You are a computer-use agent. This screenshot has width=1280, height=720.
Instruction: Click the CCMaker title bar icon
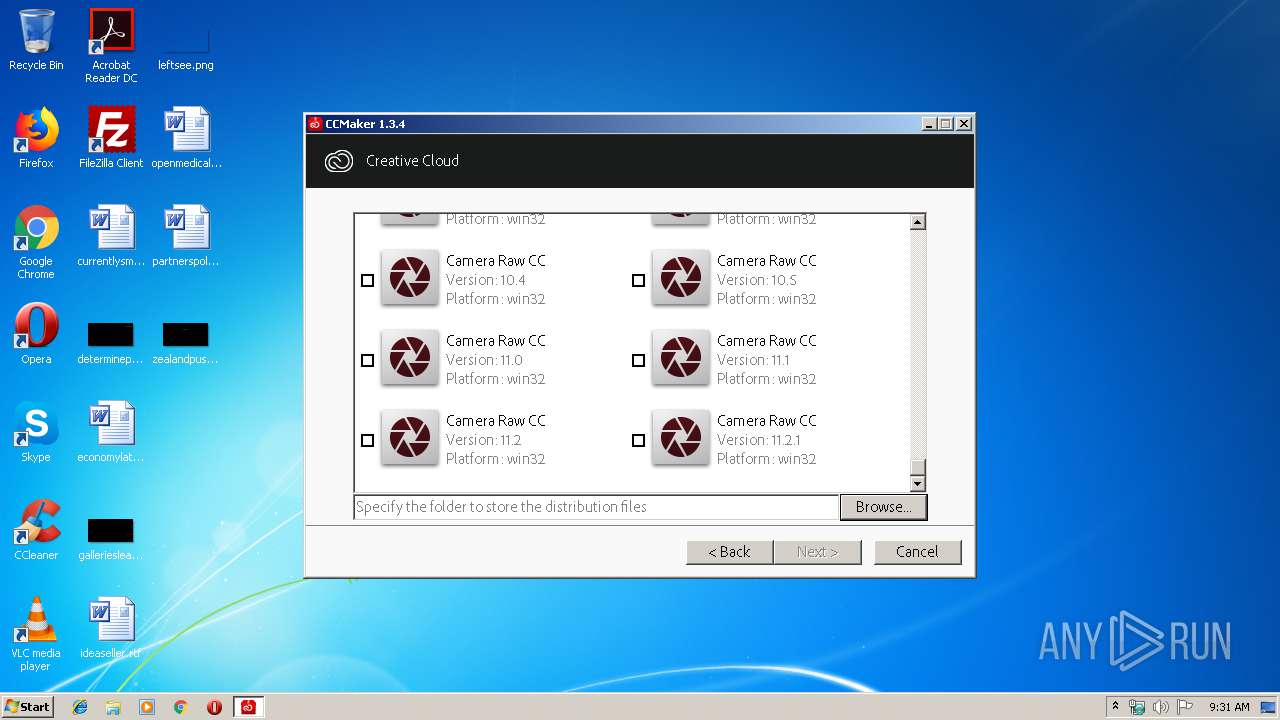coord(315,124)
